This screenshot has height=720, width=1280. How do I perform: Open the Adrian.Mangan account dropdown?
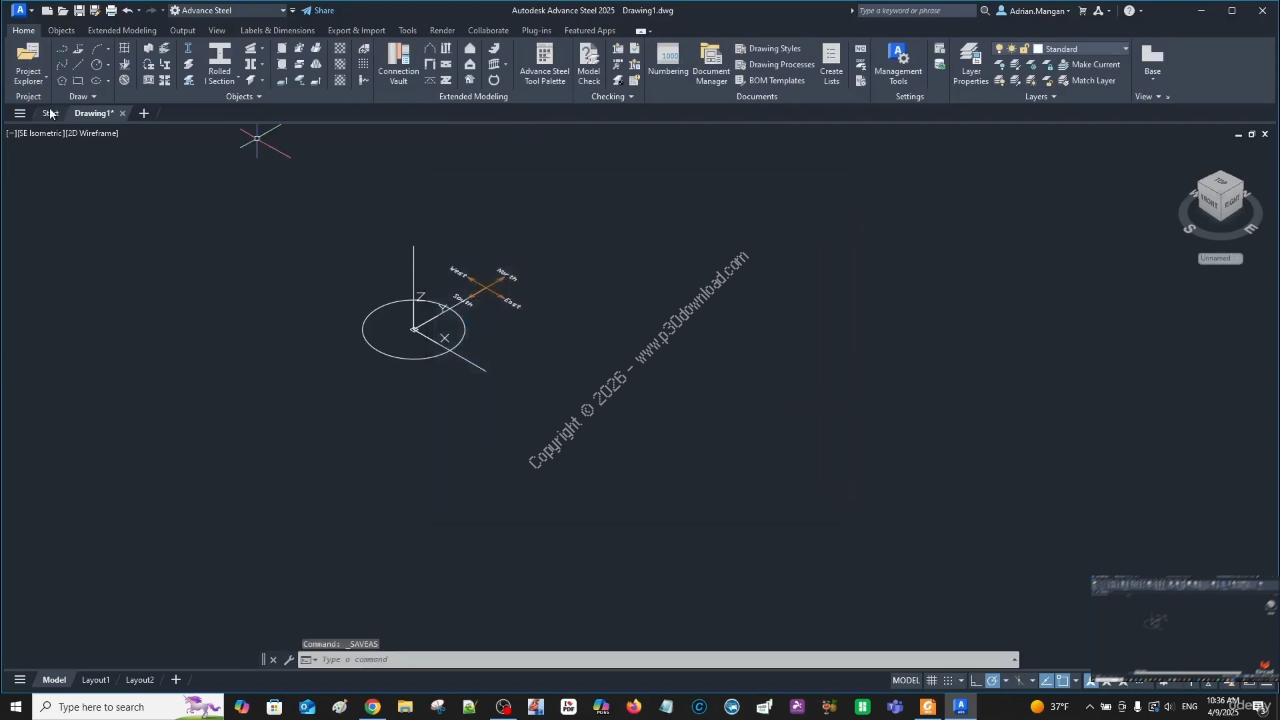[x=1033, y=10]
